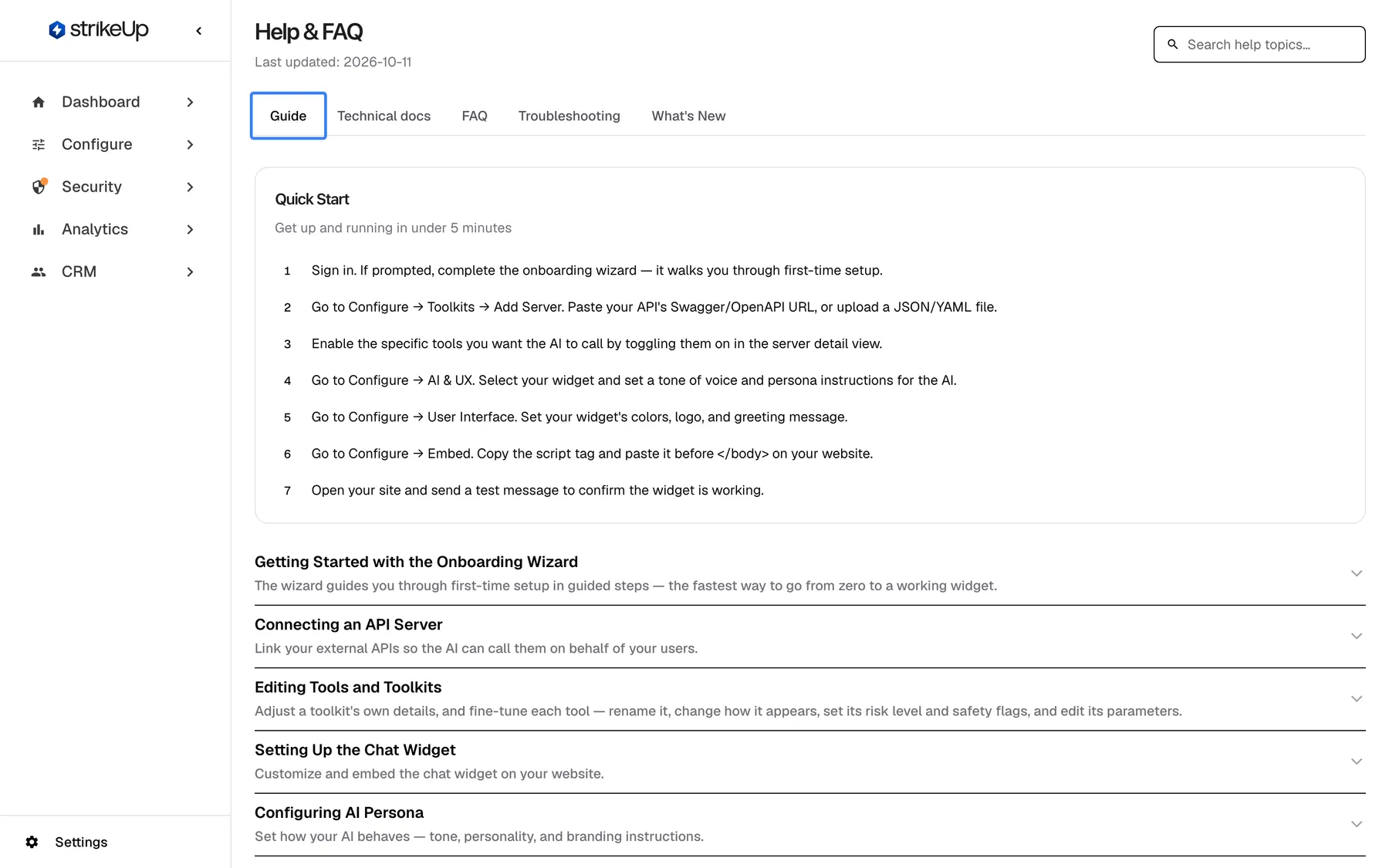Click the strikeUp logo icon
1389x868 pixels.
point(56,30)
